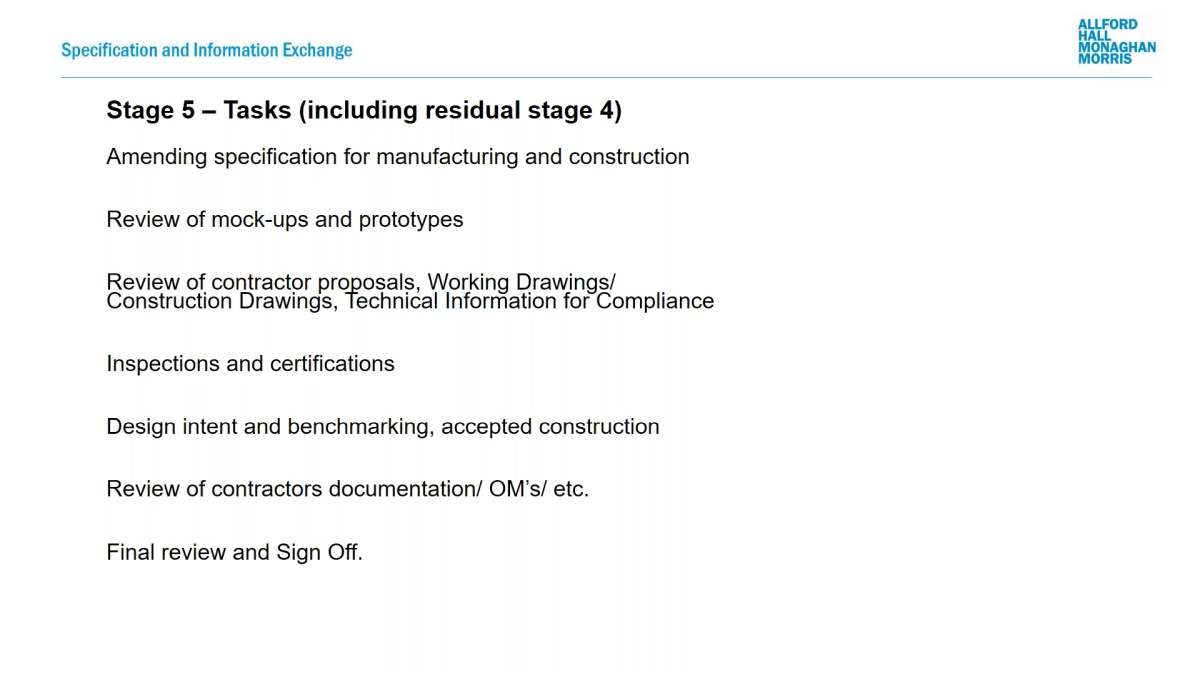
Task: Select the 'Stage 5 – Tasks' slide title
Action: tap(364, 110)
